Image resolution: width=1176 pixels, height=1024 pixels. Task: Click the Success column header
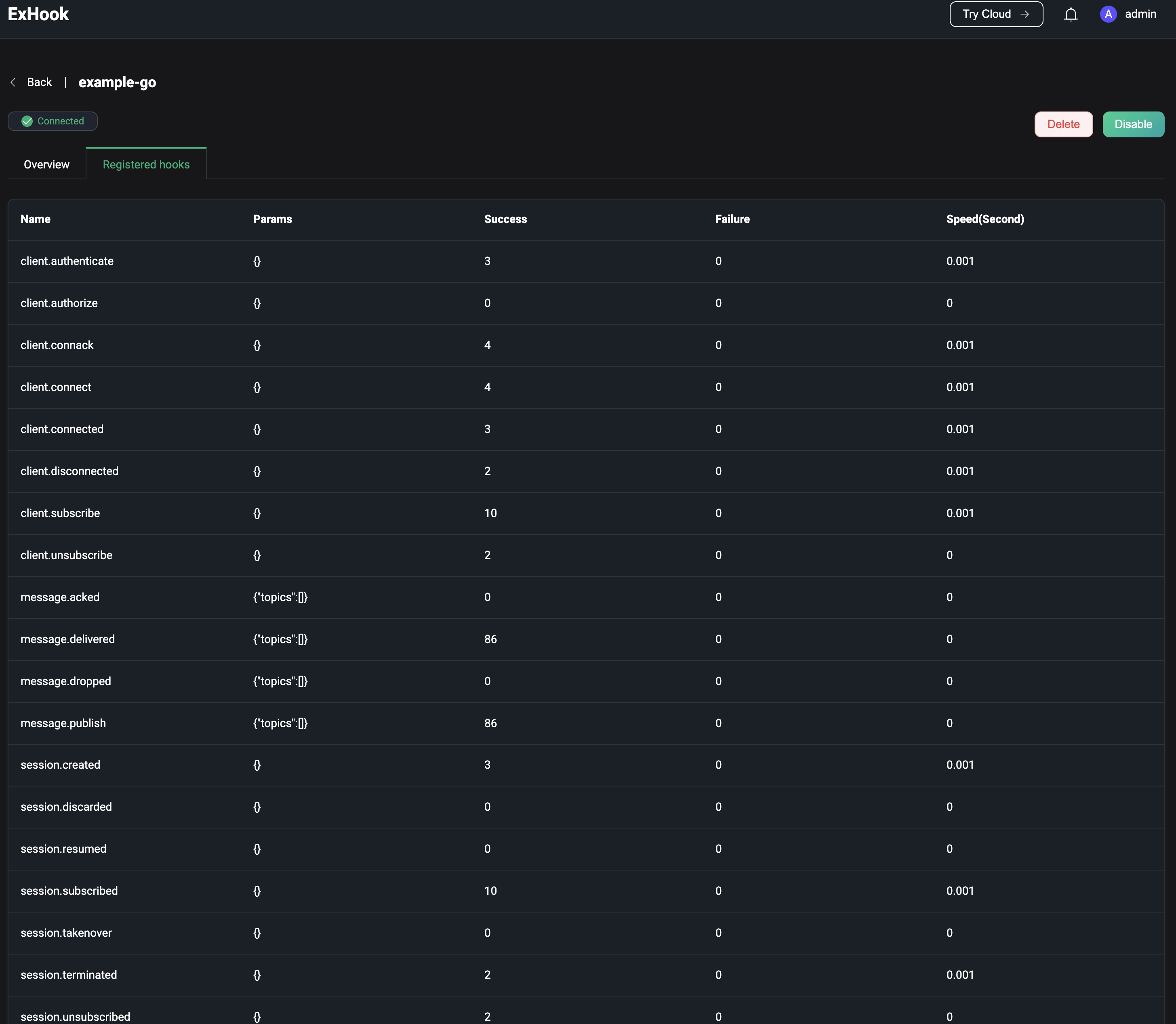(x=505, y=219)
